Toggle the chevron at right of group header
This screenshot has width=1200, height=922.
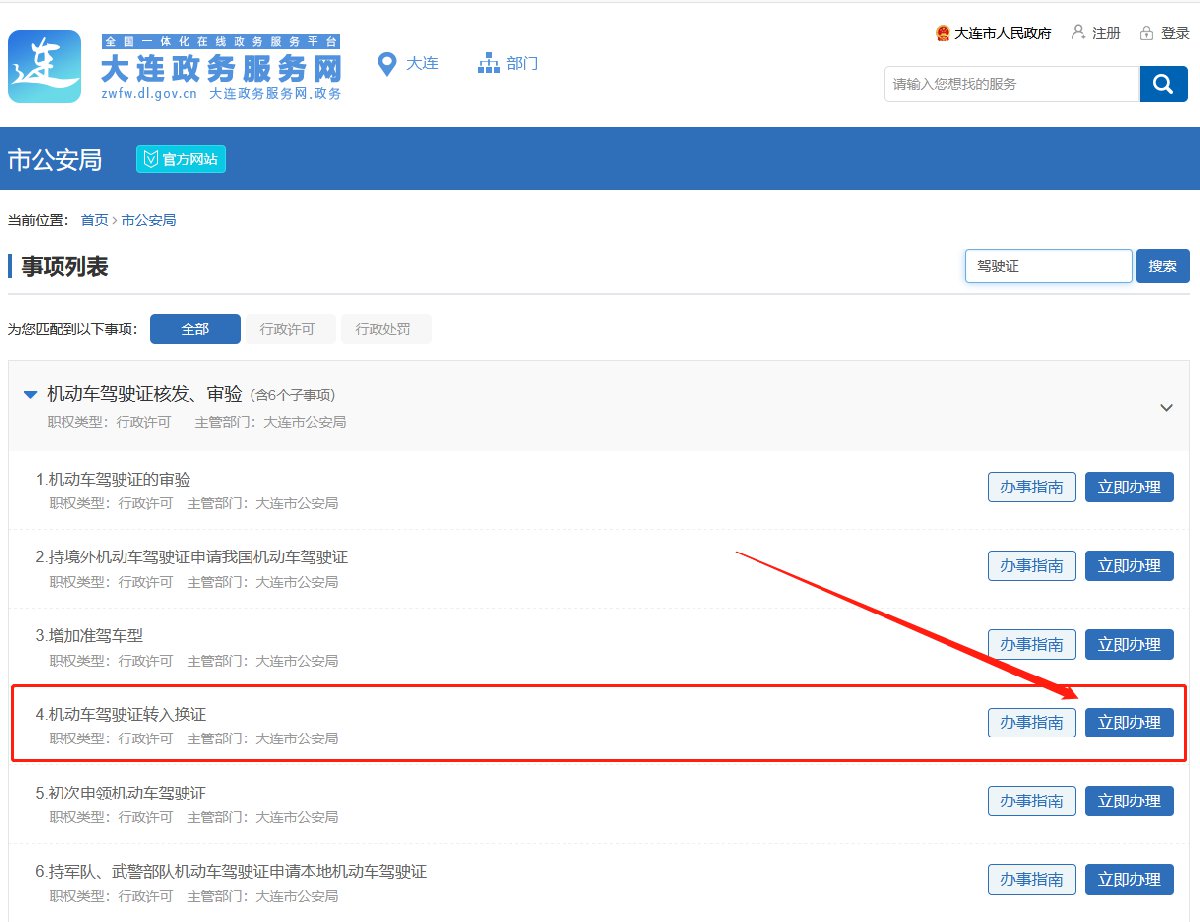tap(1165, 408)
